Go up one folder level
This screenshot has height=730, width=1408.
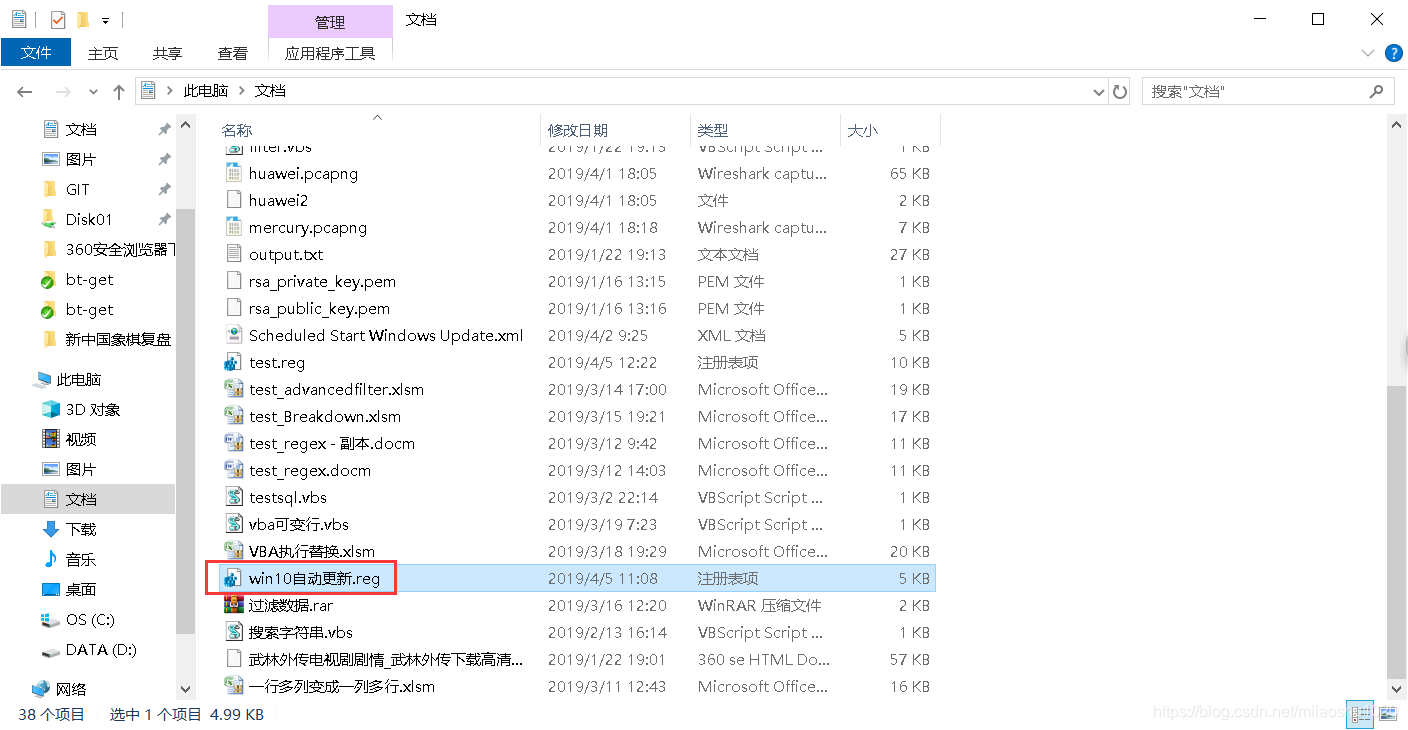pos(119,91)
